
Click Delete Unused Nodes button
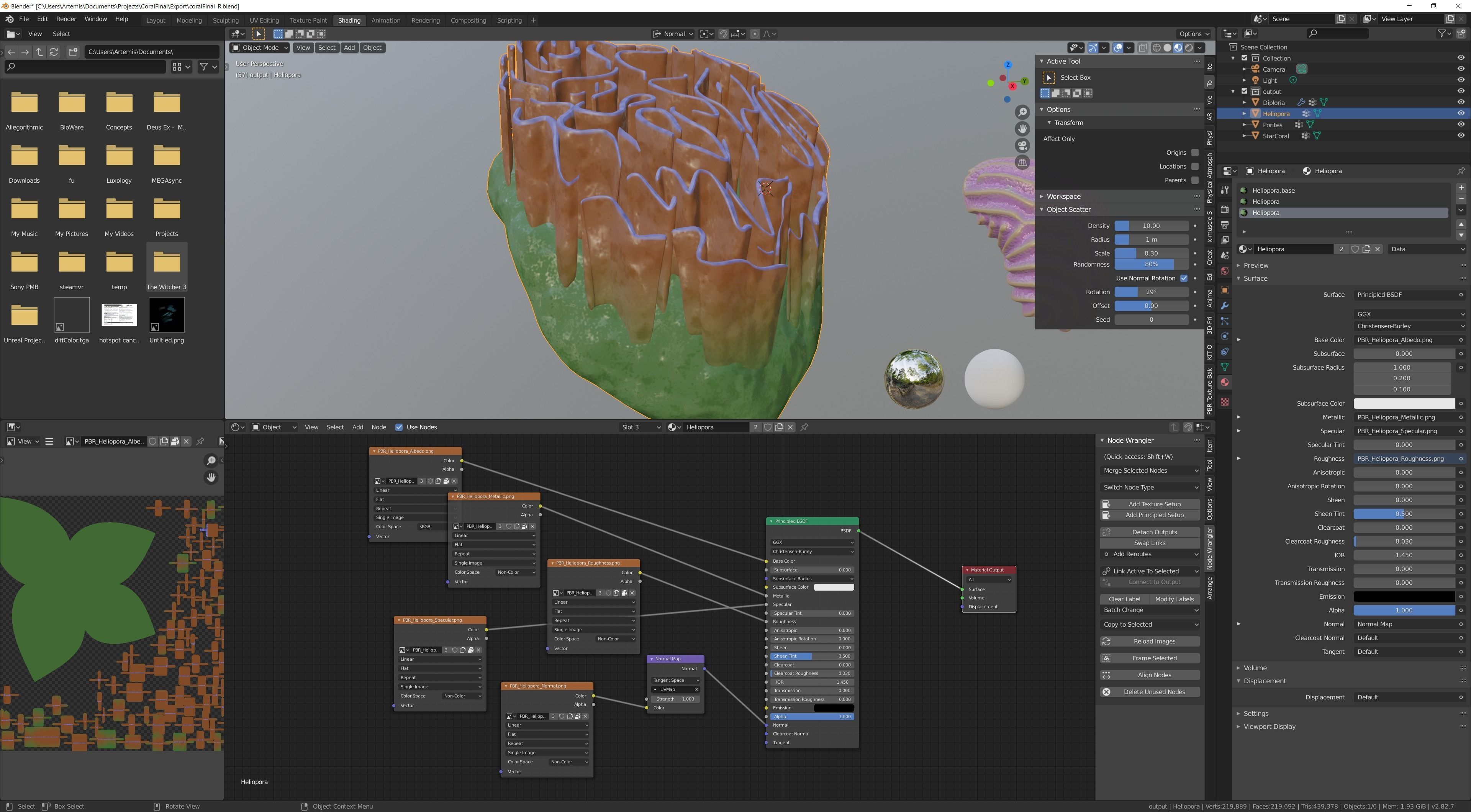tap(1150, 692)
